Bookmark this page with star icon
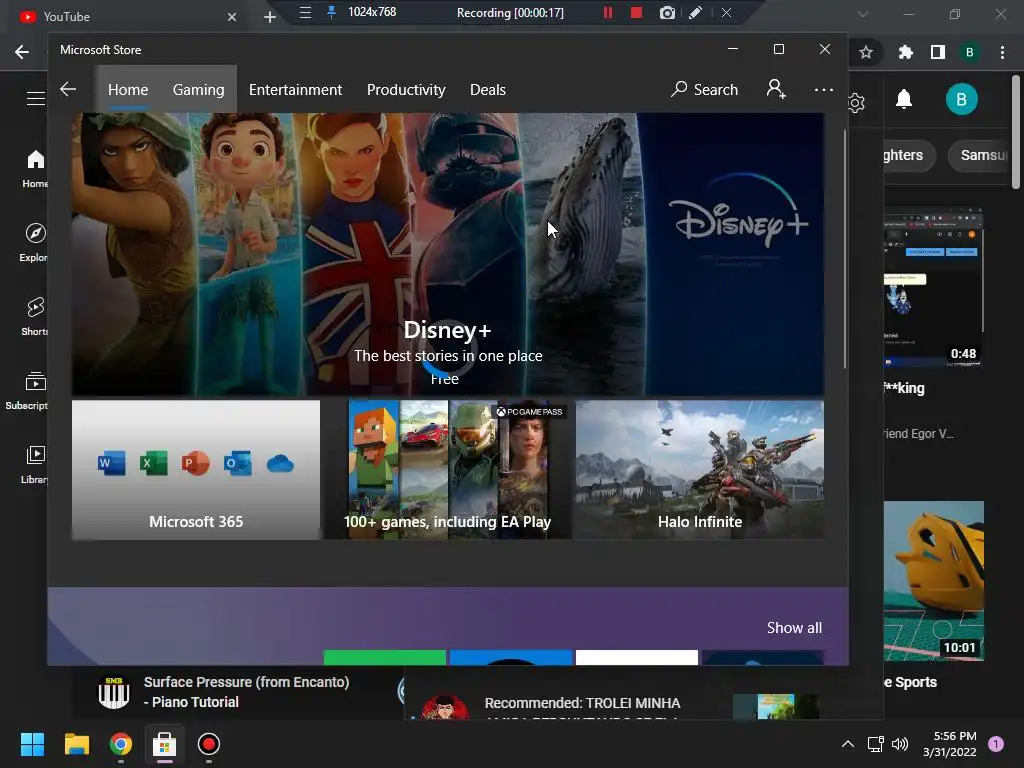This screenshot has height=768, width=1024. tap(866, 52)
